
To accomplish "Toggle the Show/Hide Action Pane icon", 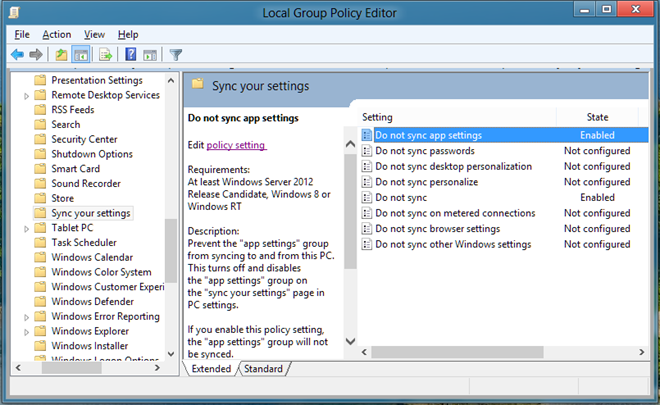I will click(150, 54).
